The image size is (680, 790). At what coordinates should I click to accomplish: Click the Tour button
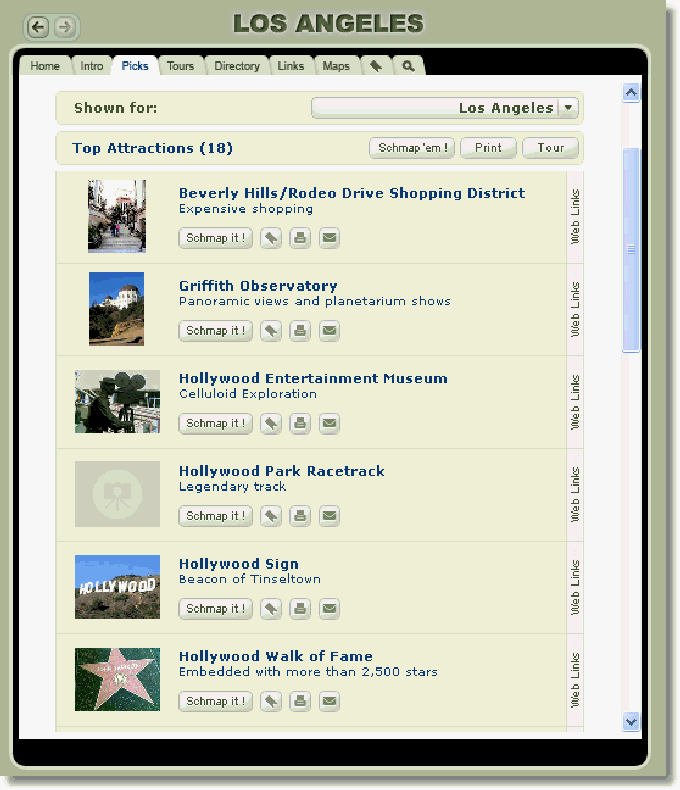tap(551, 148)
